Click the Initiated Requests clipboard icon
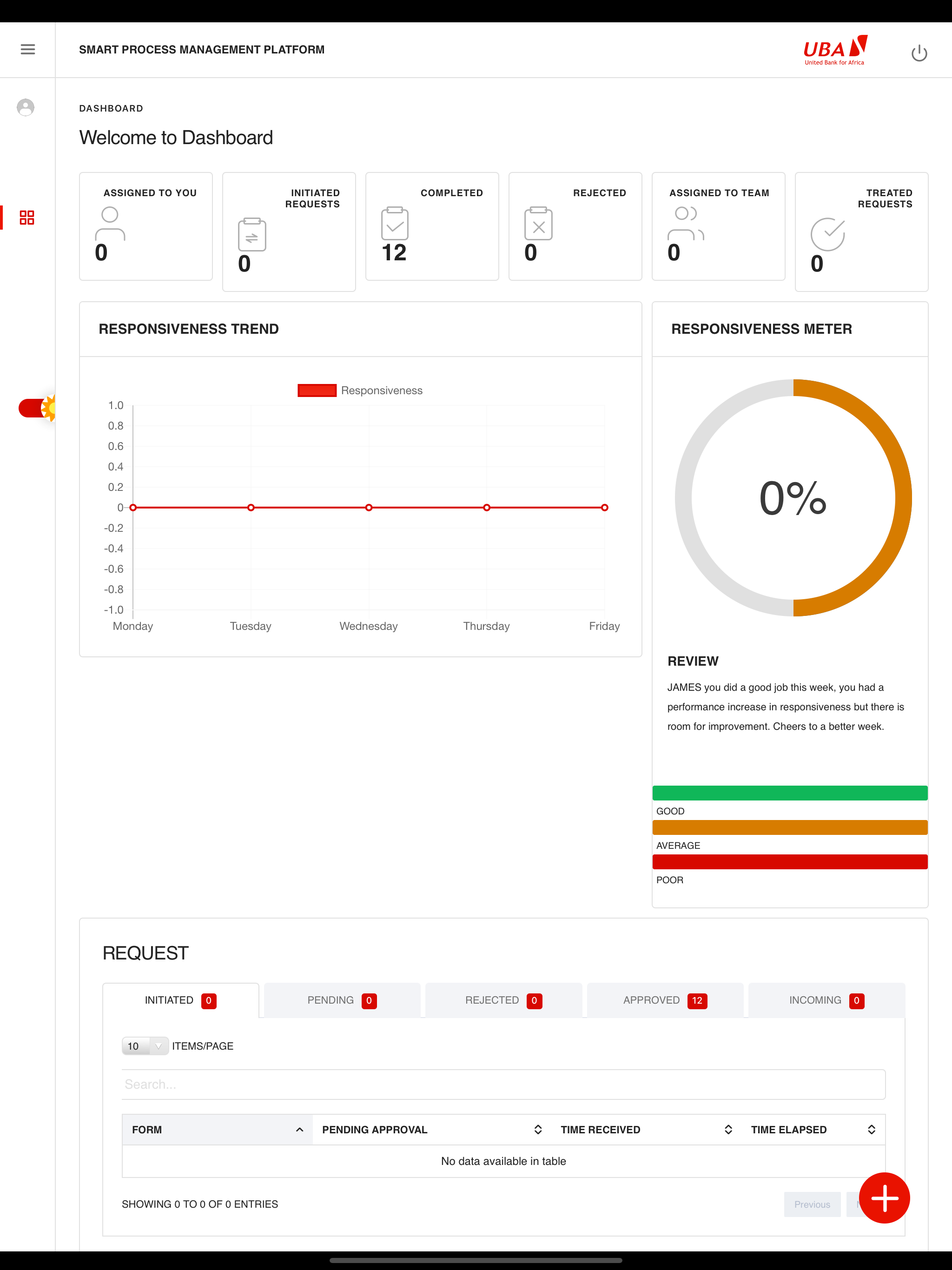Image resolution: width=952 pixels, height=1270 pixels. pos(252,234)
